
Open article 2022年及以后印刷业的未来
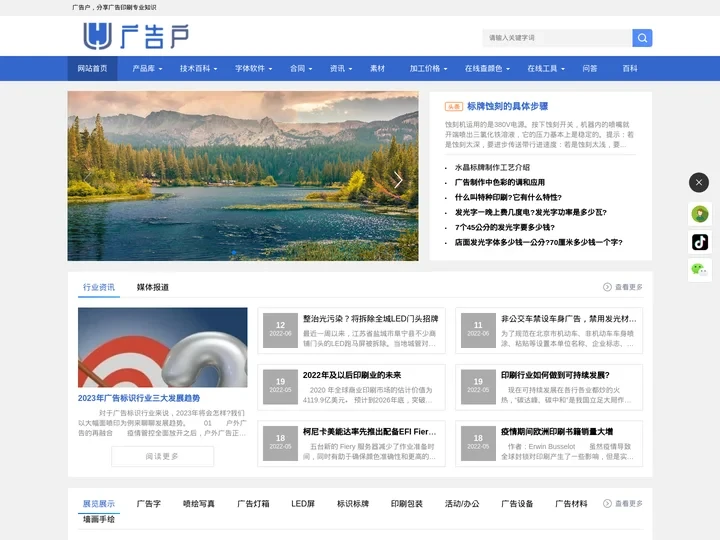click(x=352, y=375)
